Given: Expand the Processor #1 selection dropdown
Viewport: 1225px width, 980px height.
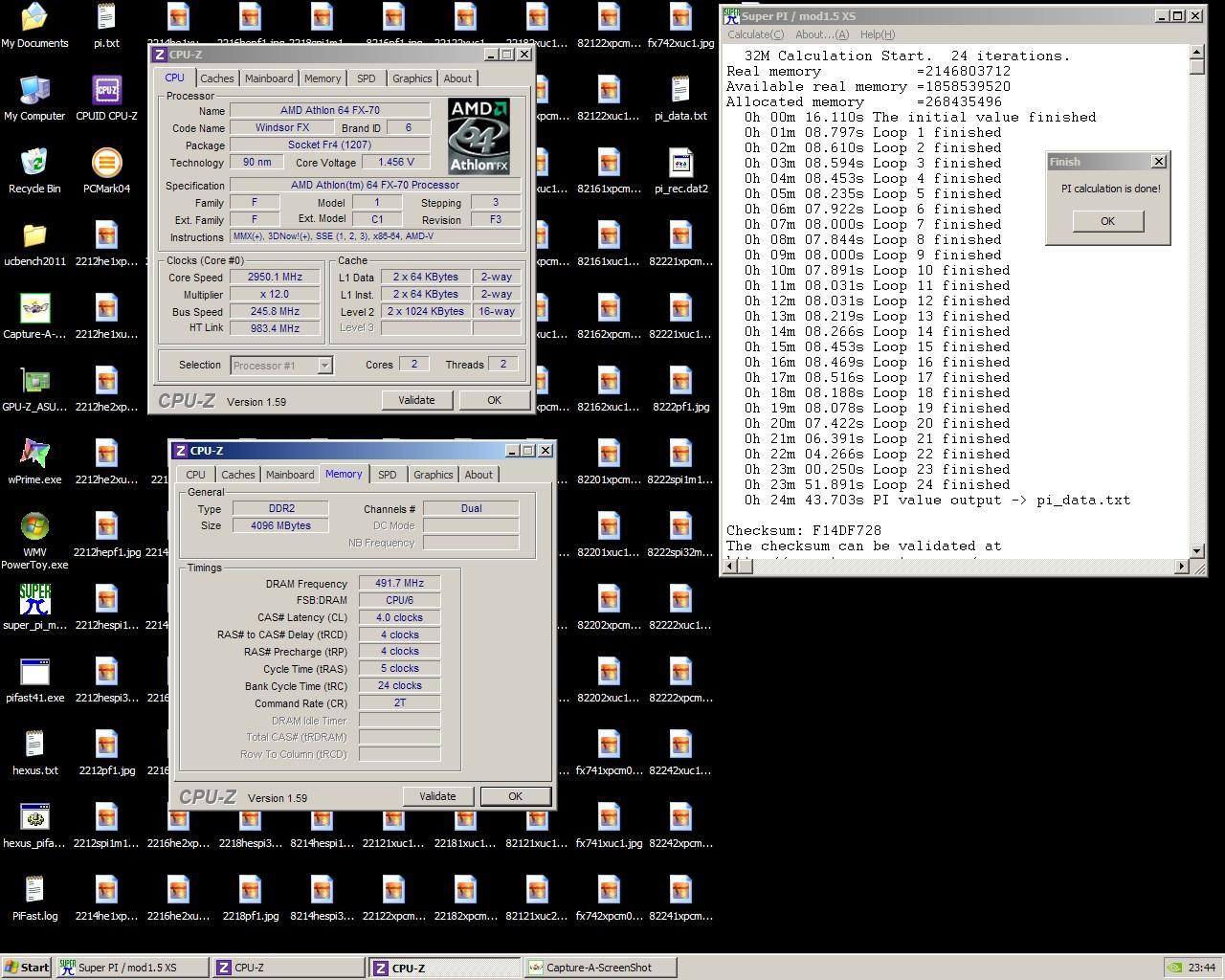Looking at the screenshot, I should pos(324,365).
